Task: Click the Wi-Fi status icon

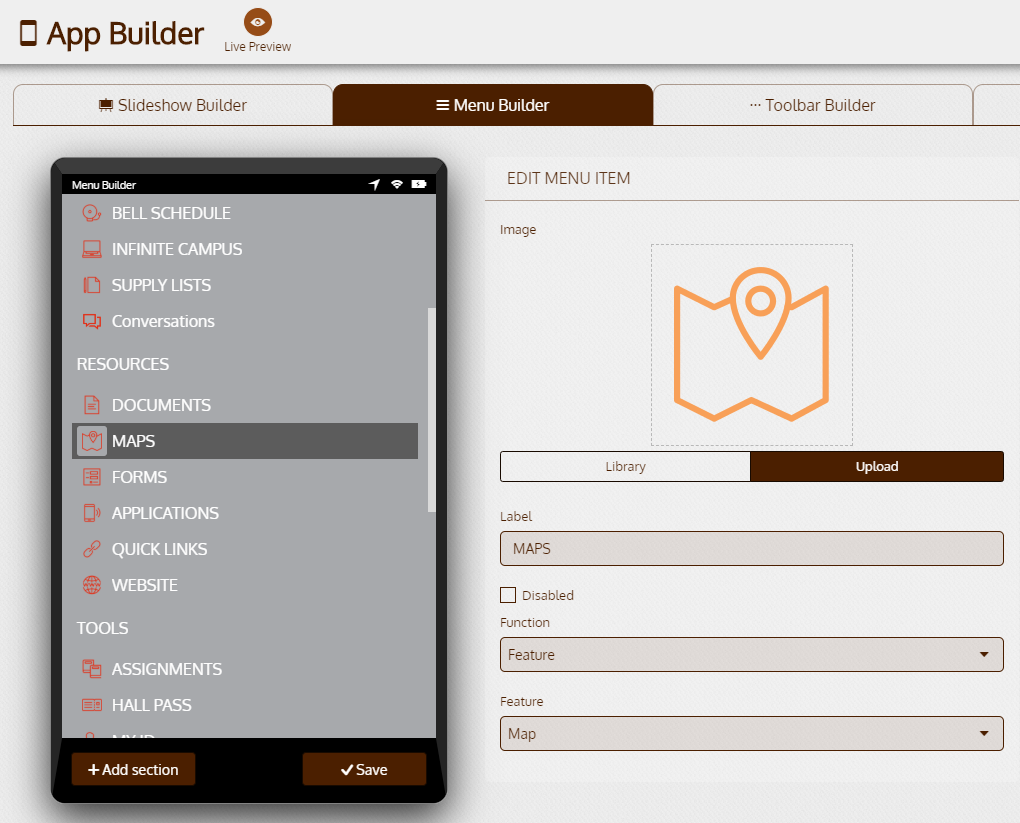Action: (x=397, y=184)
